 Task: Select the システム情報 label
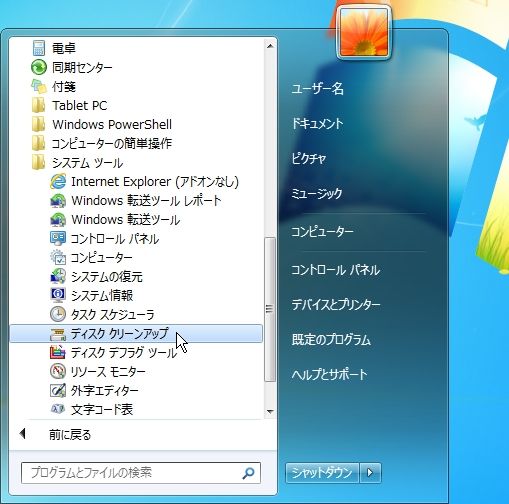click(102, 296)
